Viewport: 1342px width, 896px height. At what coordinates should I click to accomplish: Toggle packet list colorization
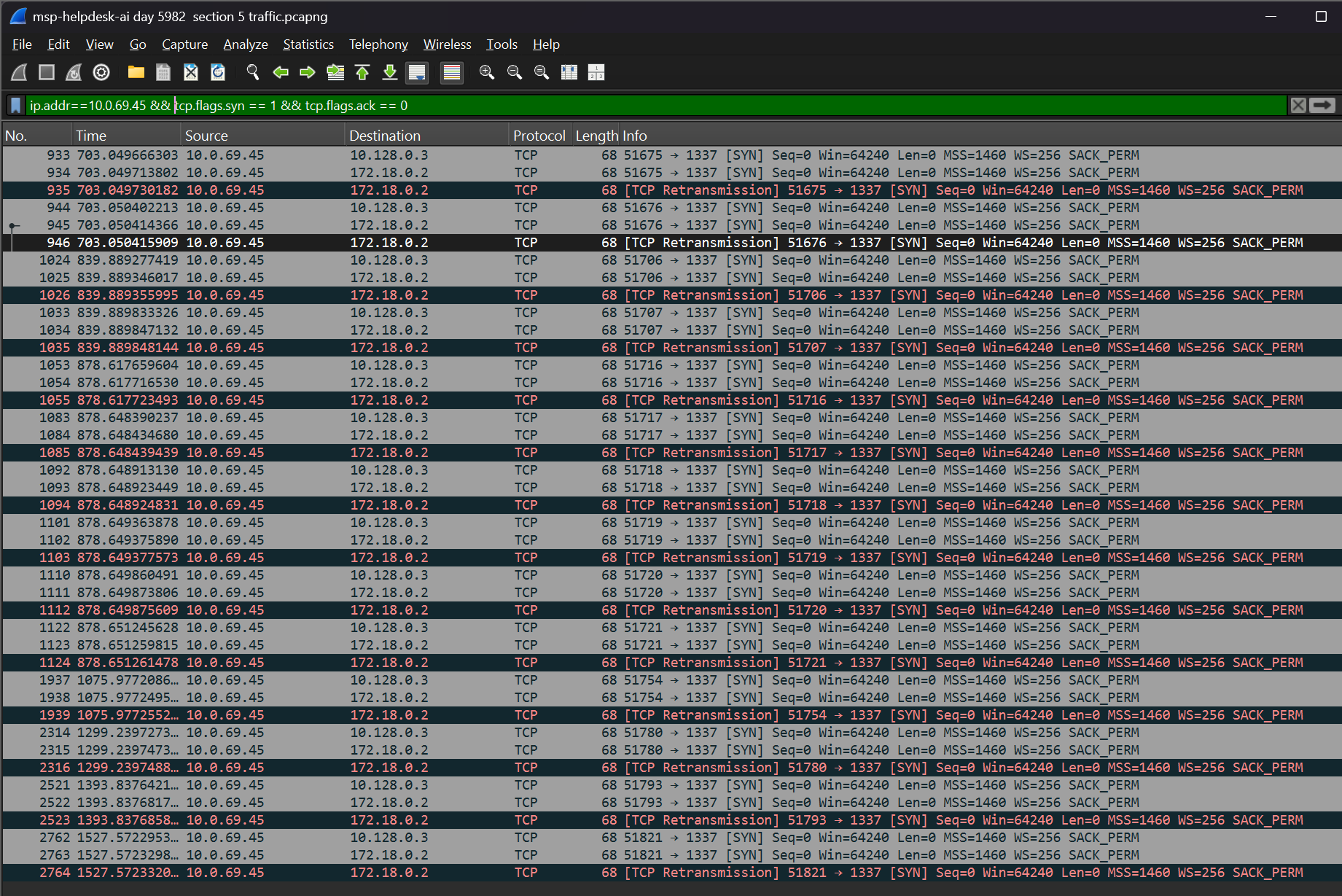coord(452,72)
